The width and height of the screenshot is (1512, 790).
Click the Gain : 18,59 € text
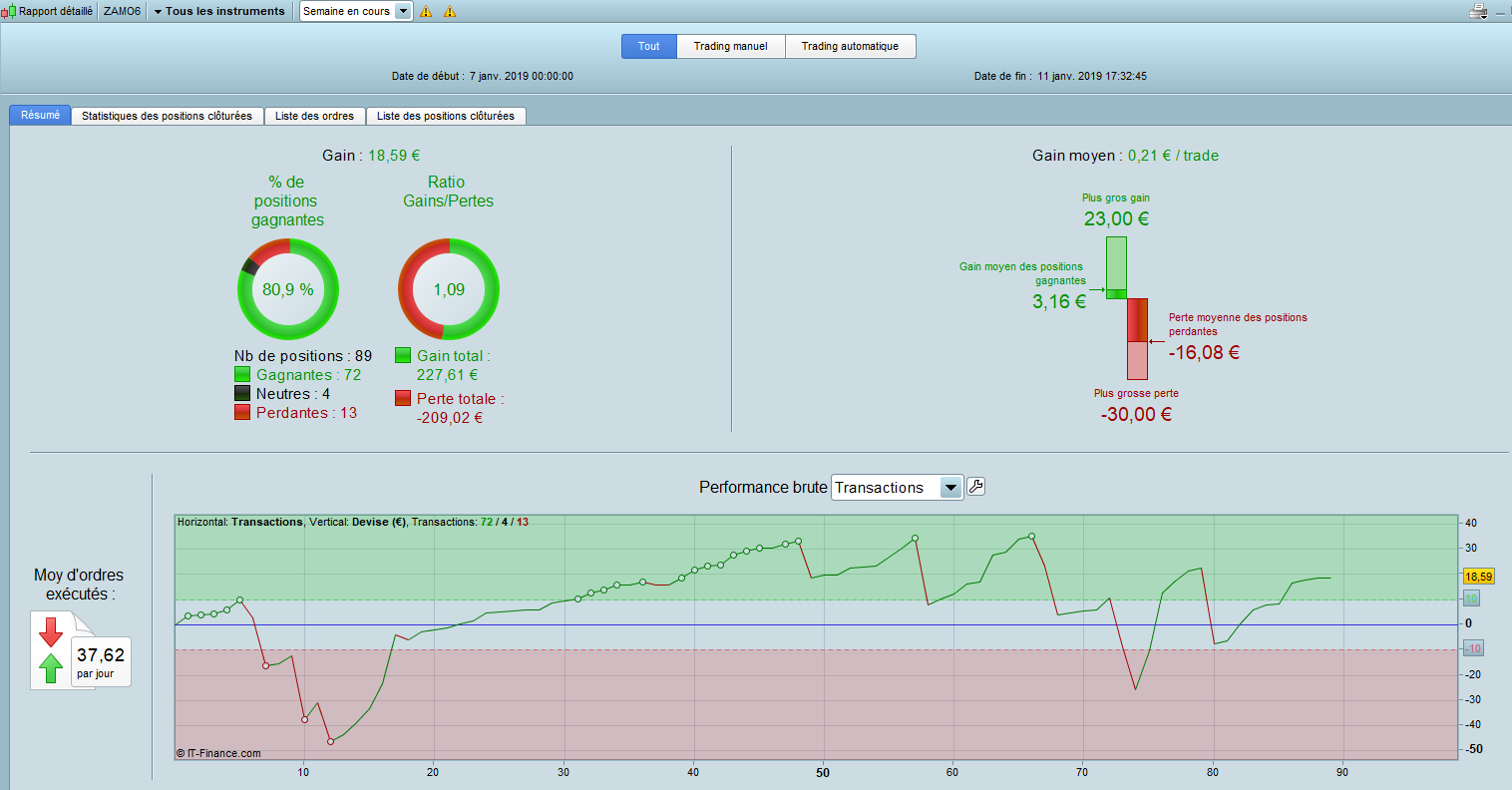371,156
